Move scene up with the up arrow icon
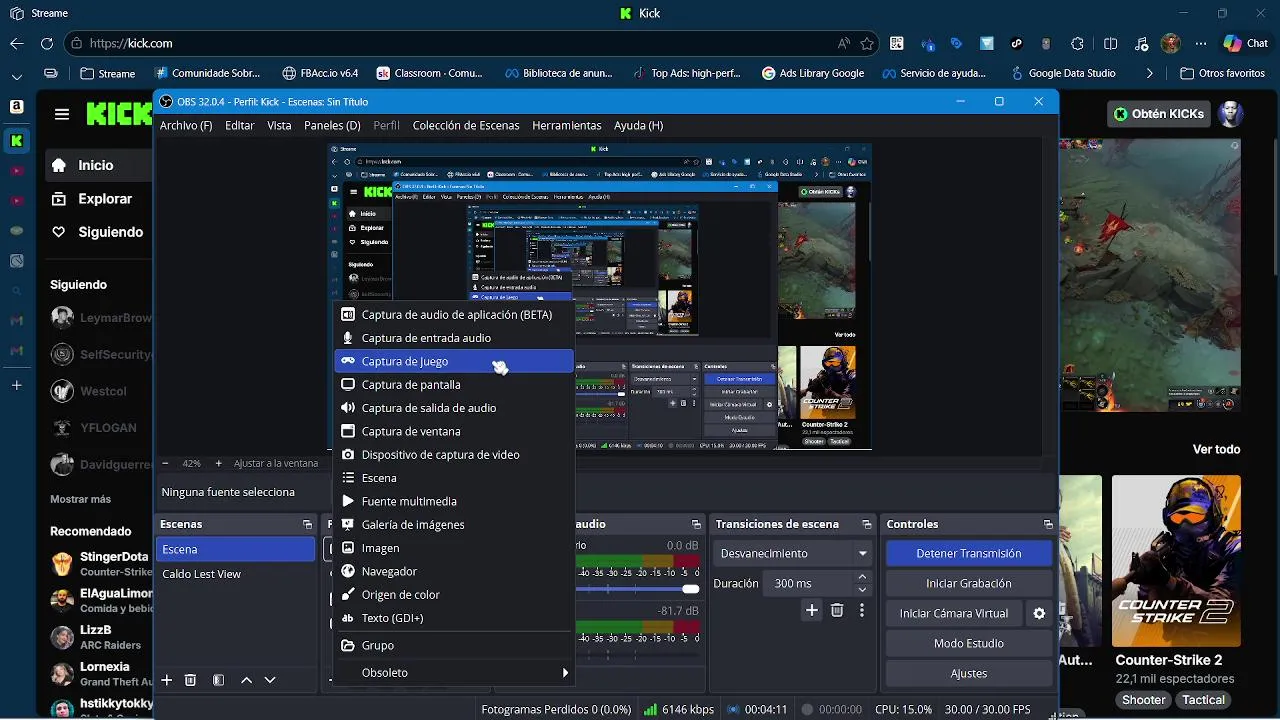Viewport: 1280px width, 720px height. (246, 680)
